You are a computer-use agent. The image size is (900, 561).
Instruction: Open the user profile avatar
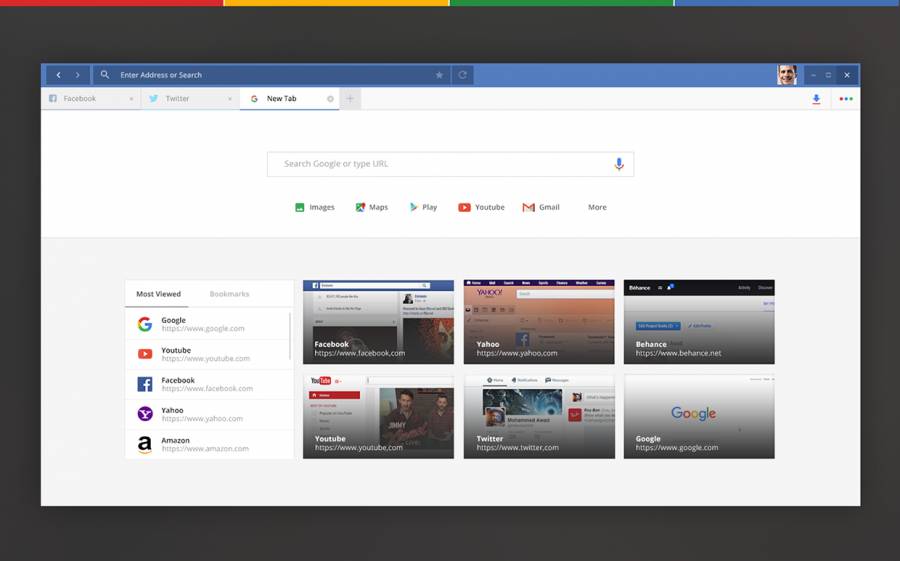pyautogui.click(x=787, y=75)
